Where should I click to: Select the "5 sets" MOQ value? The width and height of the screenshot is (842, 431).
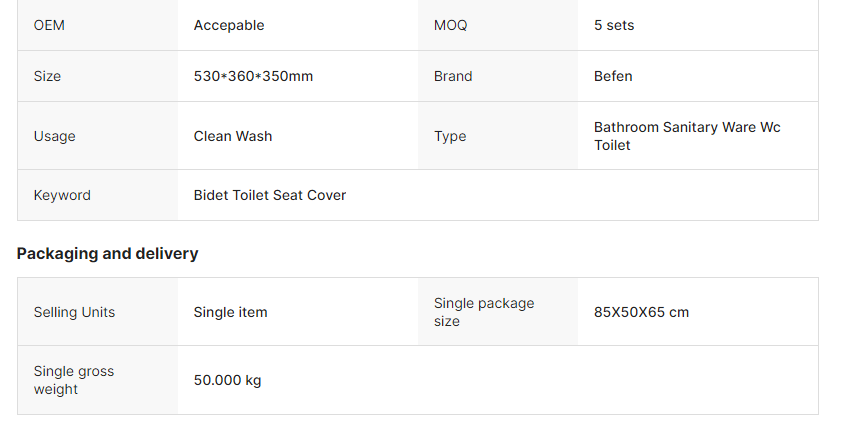click(614, 25)
